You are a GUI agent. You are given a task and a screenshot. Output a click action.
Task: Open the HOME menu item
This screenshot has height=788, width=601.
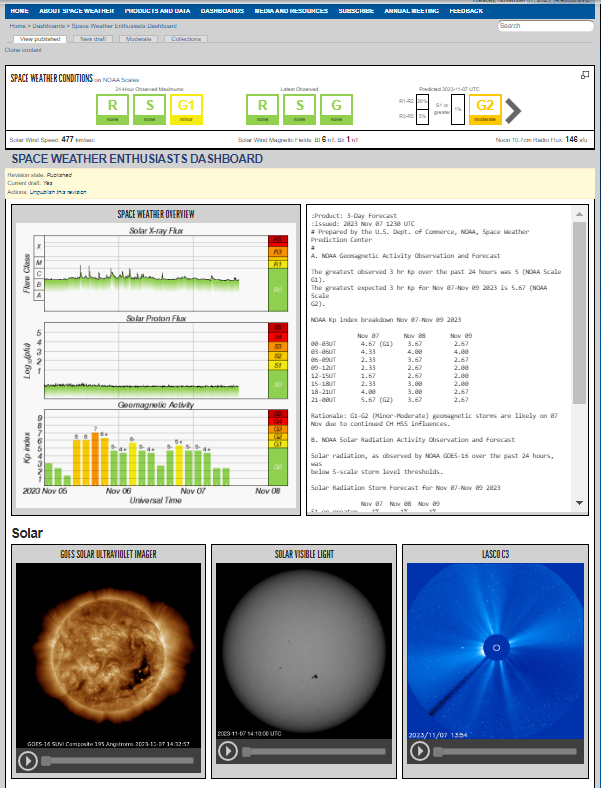tap(20, 11)
